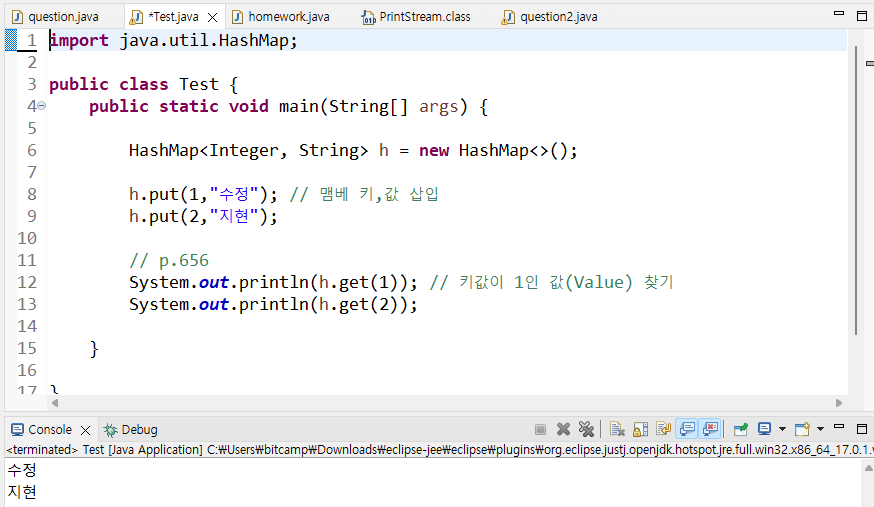Click line 1 import statement
Viewport: 874px width, 507px height.
(173, 40)
